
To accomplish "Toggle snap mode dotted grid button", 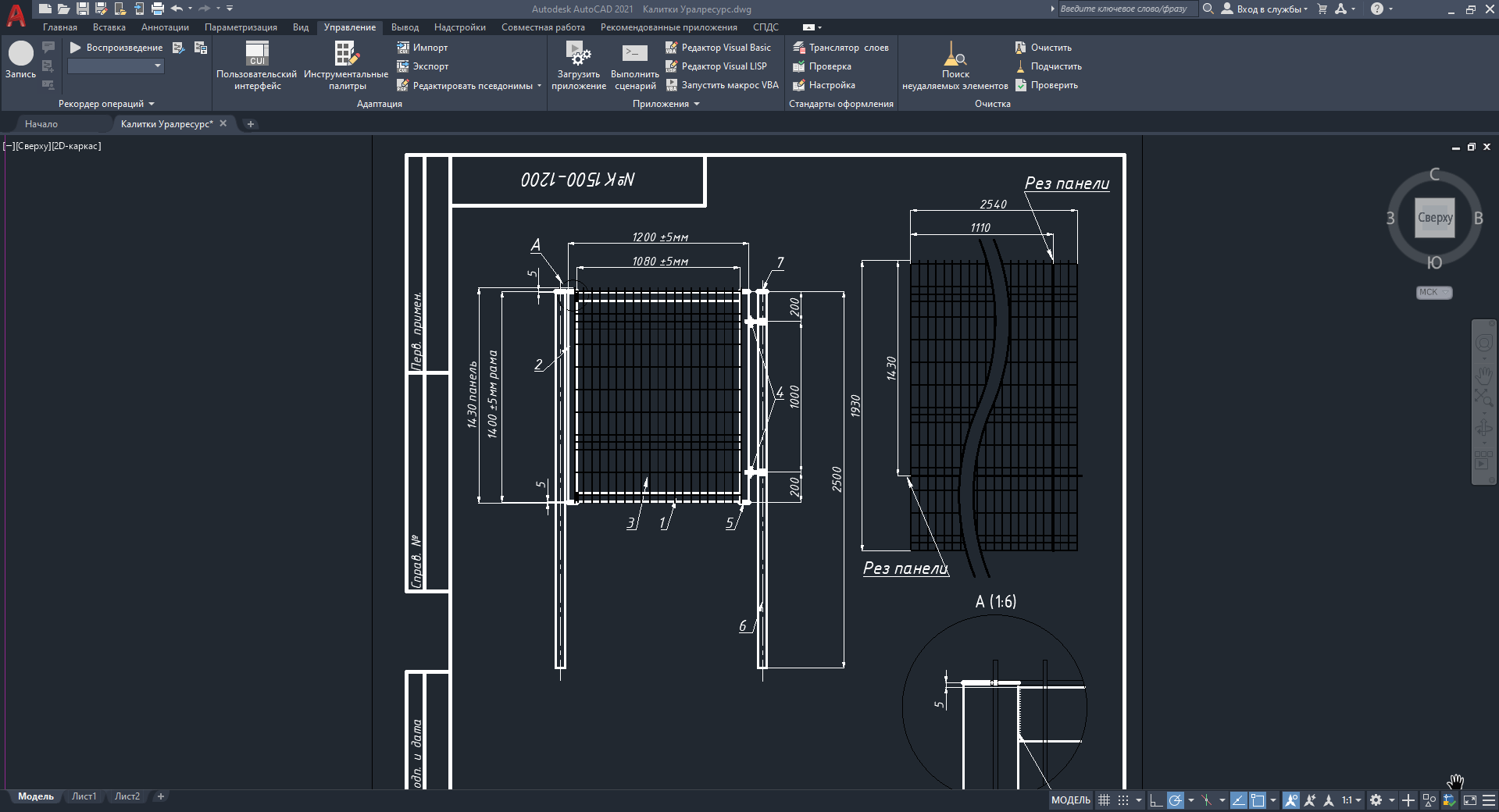I will click(1123, 800).
